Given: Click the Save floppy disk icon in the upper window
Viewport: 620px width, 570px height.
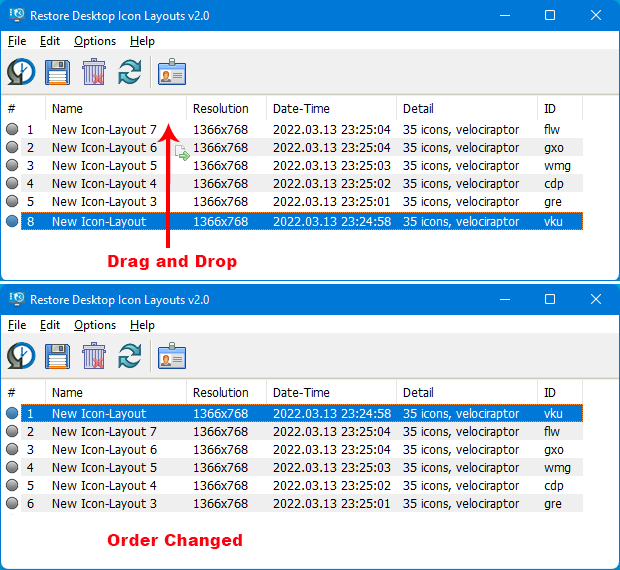Looking at the screenshot, I should [x=57, y=73].
